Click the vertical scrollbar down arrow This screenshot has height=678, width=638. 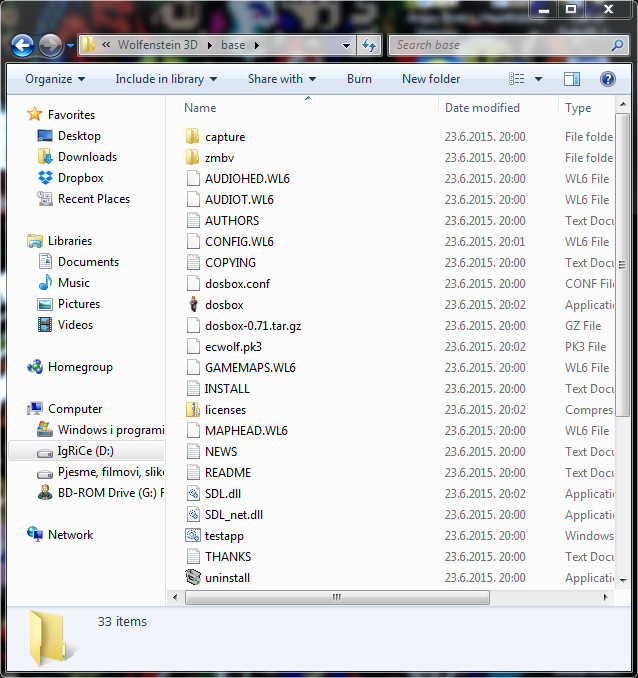623,581
